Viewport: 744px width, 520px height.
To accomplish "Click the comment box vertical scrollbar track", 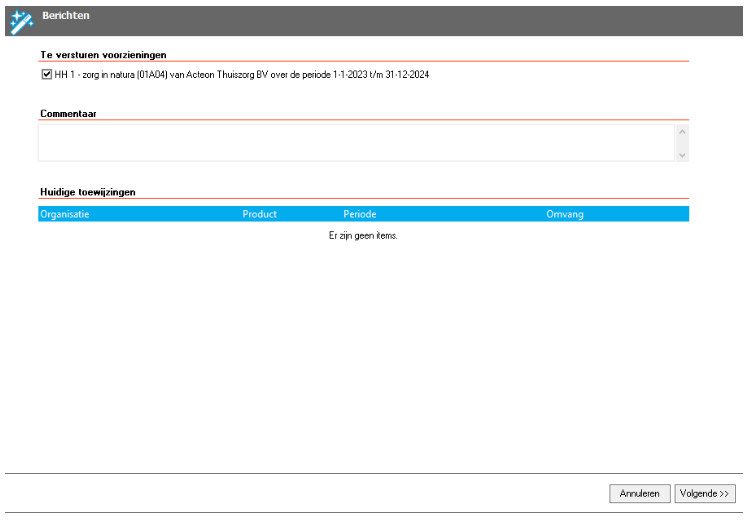I will point(682,142).
